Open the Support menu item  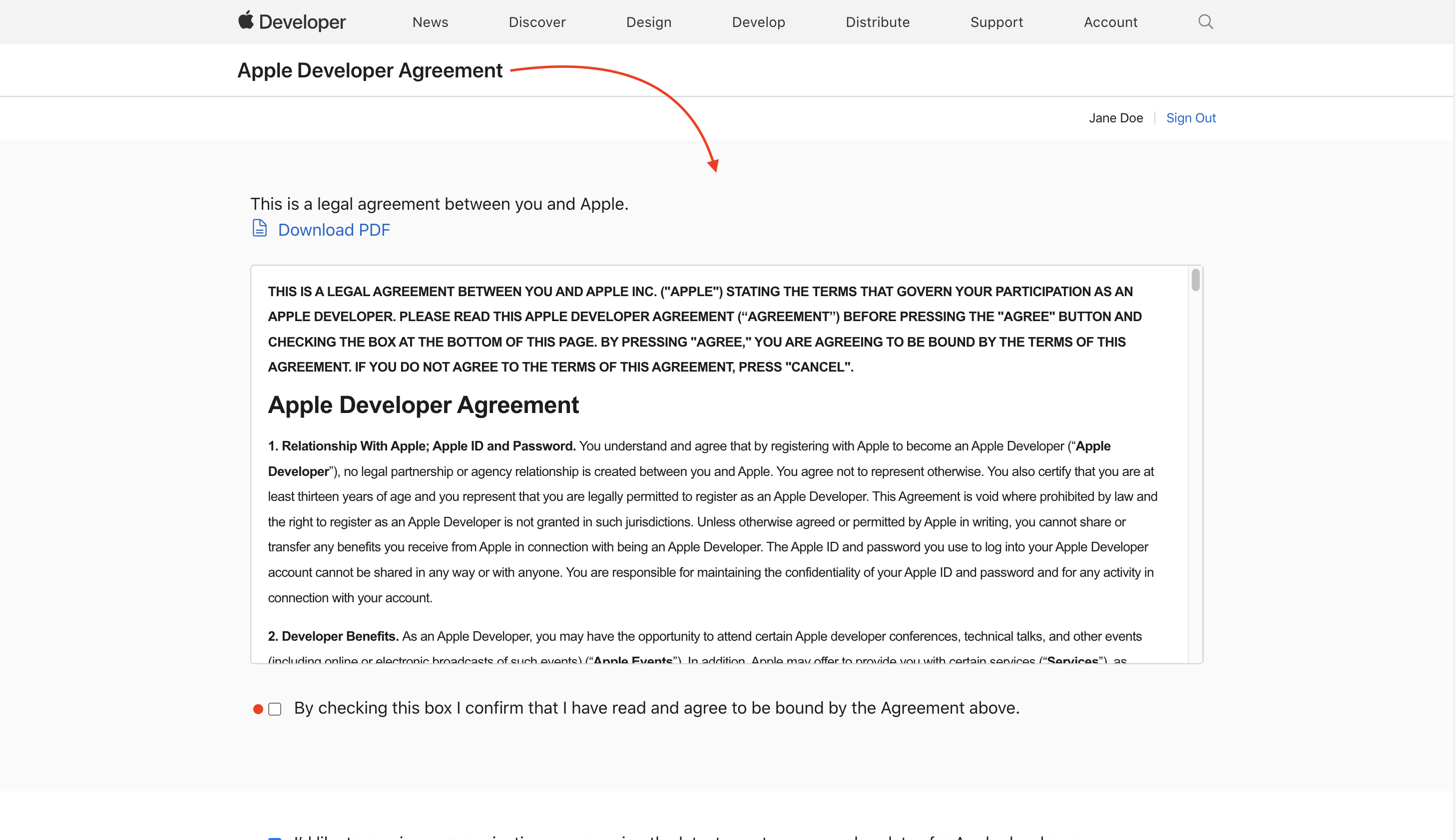tap(997, 22)
